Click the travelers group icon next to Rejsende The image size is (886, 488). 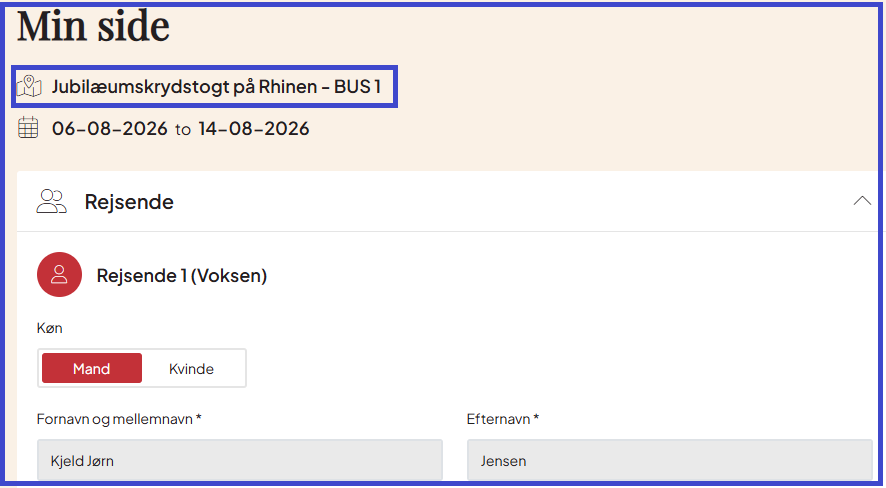(x=51, y=202)
